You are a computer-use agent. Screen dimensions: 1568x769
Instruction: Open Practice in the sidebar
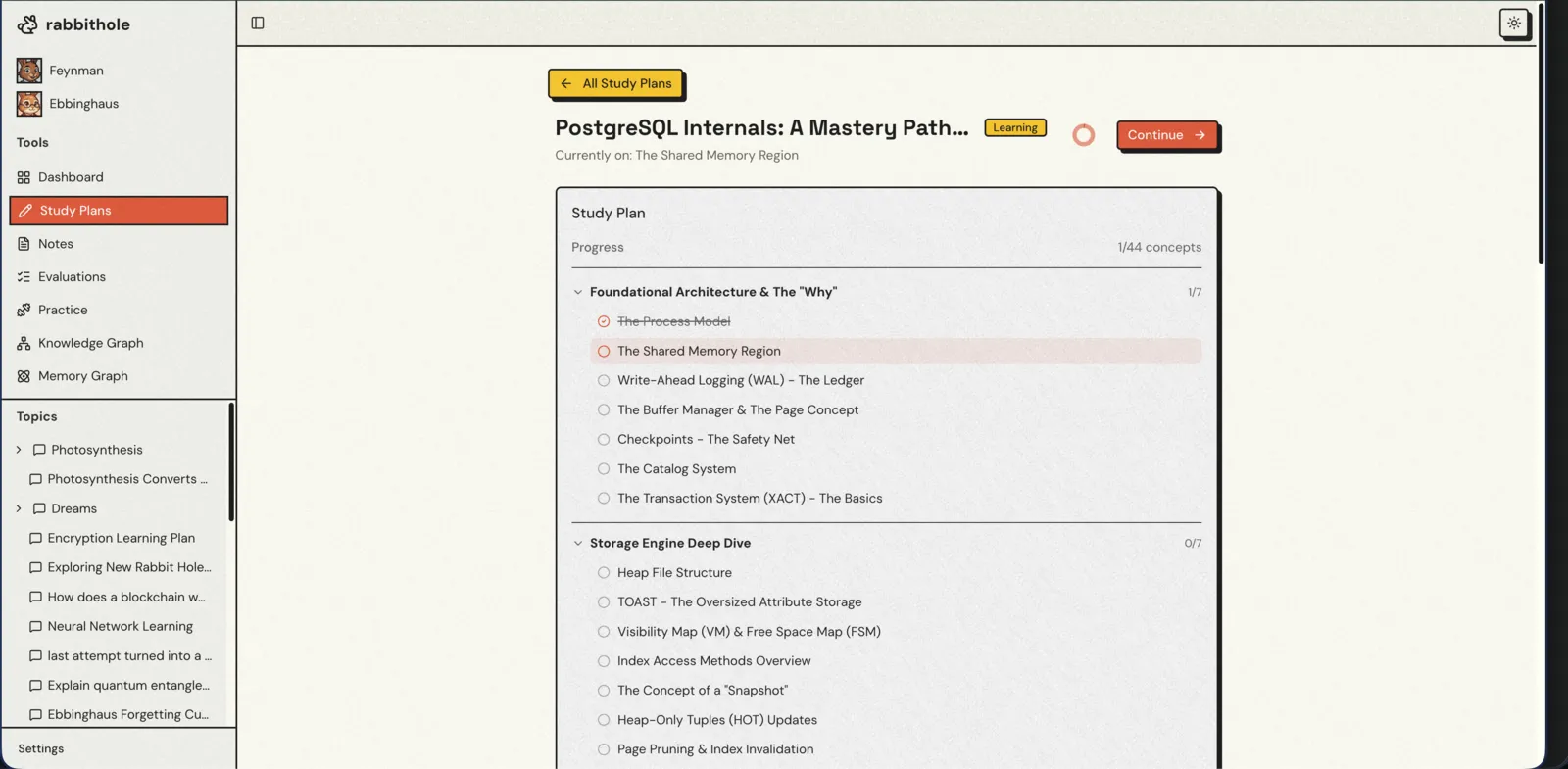[x=119, y=310]
